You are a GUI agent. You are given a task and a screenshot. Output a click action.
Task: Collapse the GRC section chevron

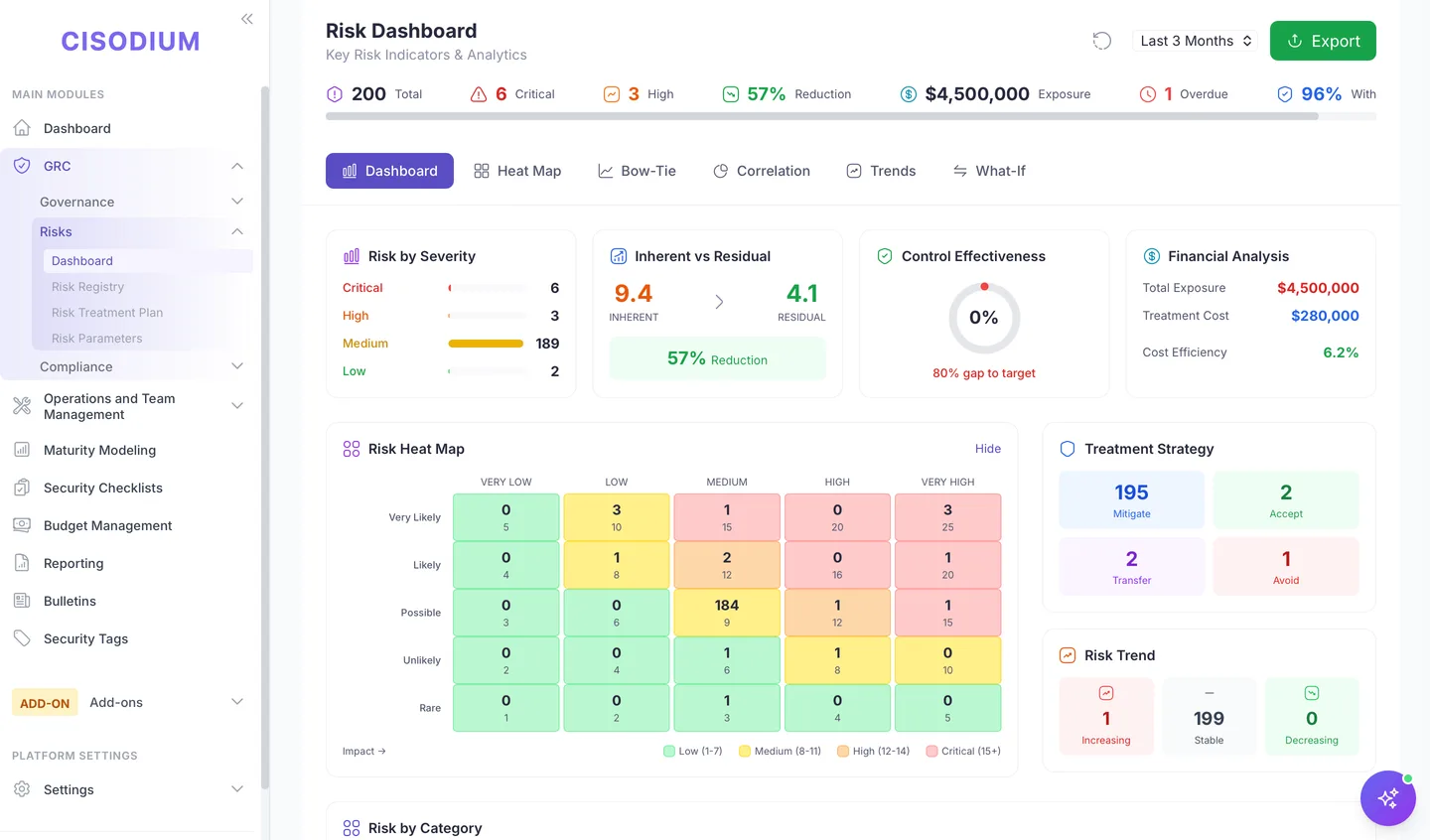tap(237, 166)
